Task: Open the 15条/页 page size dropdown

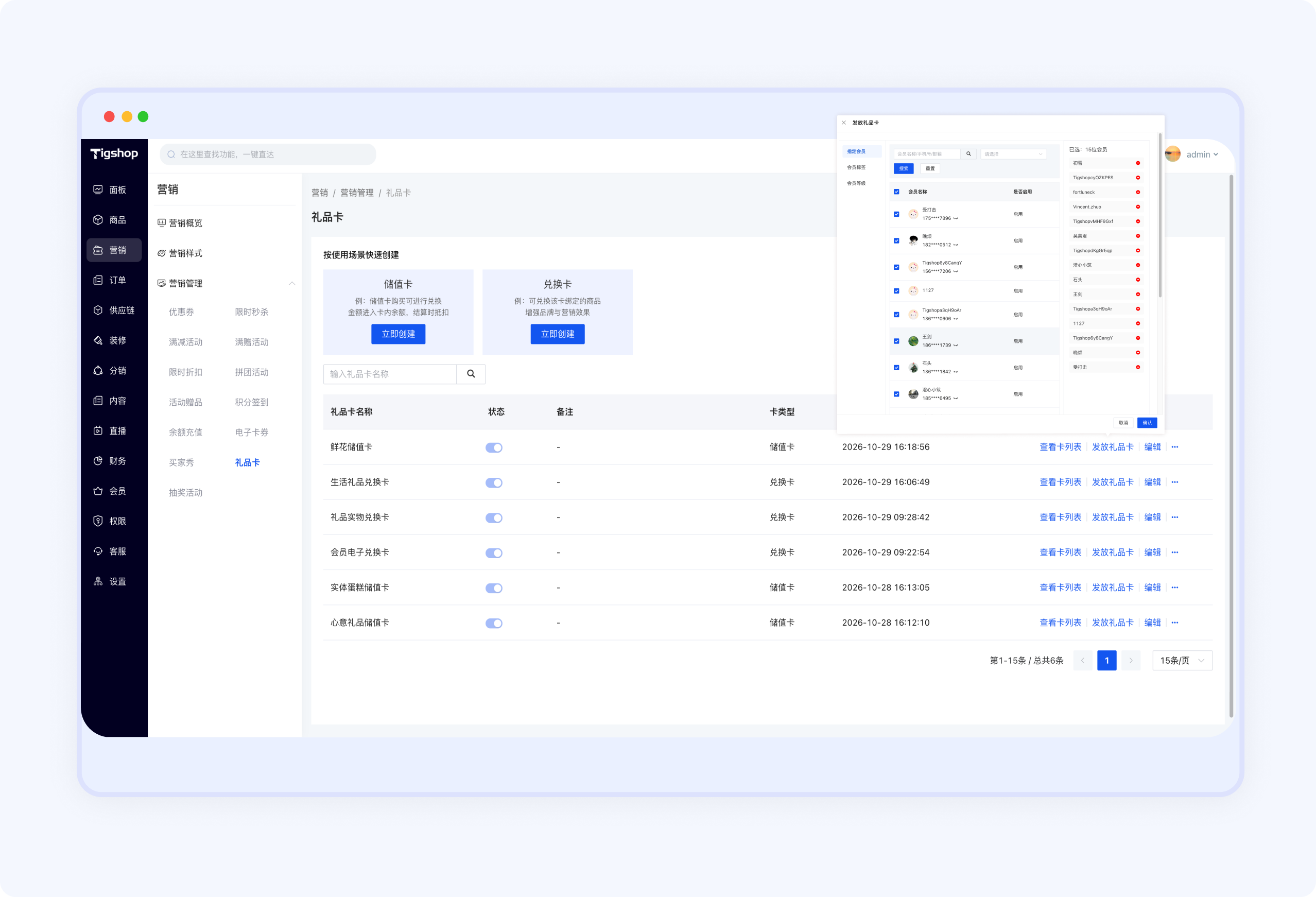Action: coord(1182,660)
